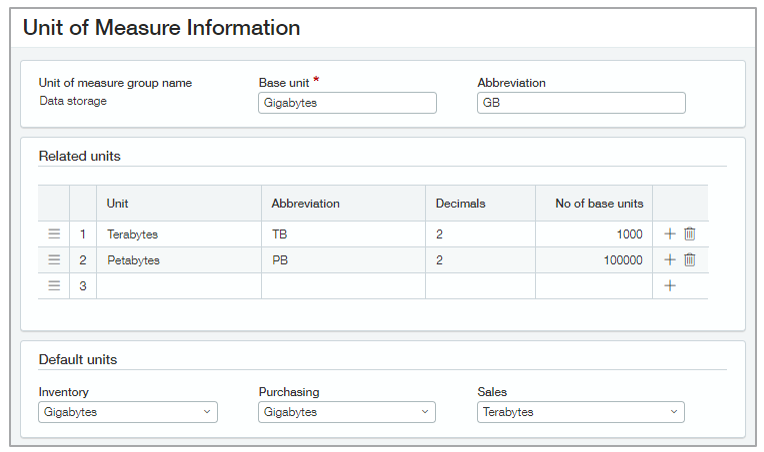Image resolution: width=764 pixels, height=452 pixels.
Task: Click the plus icon on empty row 3
Action: (x=670, y=286)
